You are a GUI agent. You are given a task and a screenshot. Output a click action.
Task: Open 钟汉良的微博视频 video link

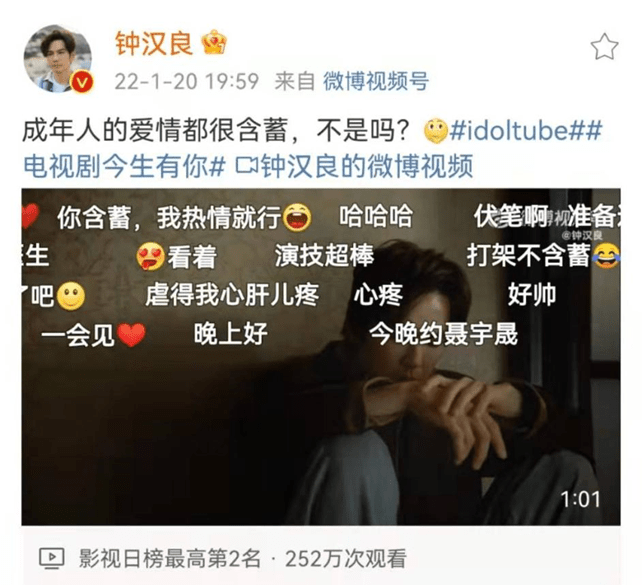(x=354, y=166)
